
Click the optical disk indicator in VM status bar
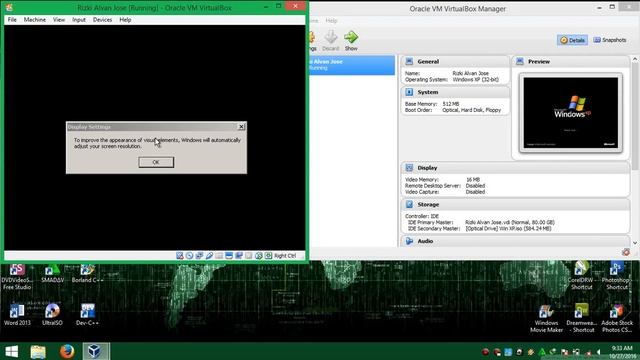point(189,256)
